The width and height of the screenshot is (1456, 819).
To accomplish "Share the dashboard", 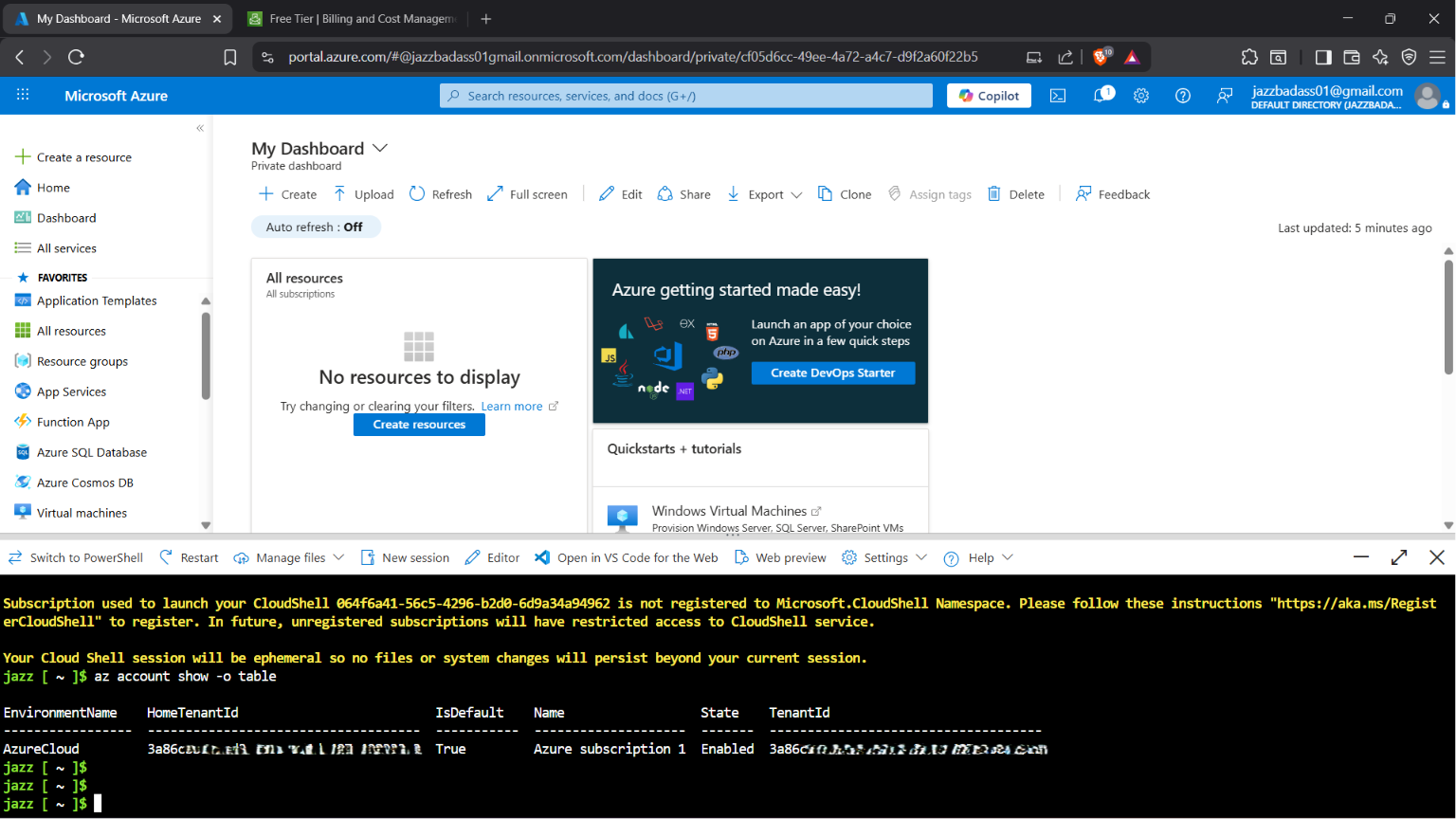I will [x=684, y=194].
